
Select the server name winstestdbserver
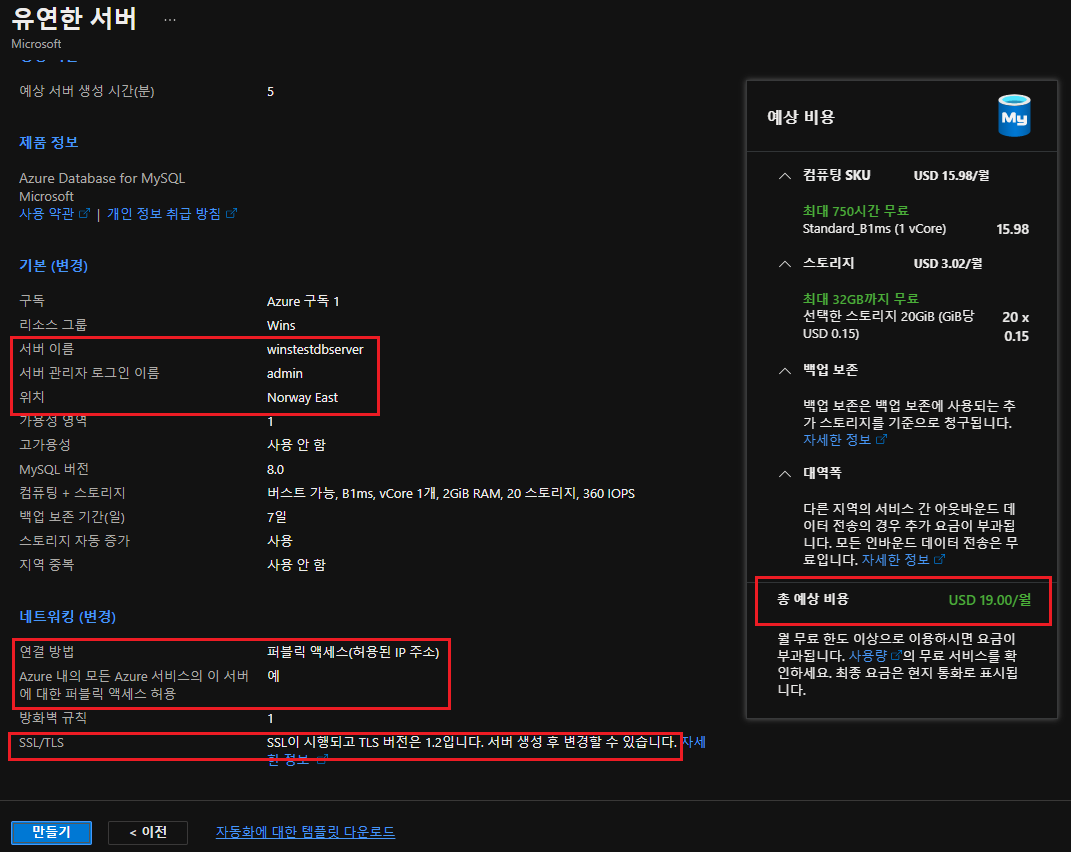pos(315,350)
